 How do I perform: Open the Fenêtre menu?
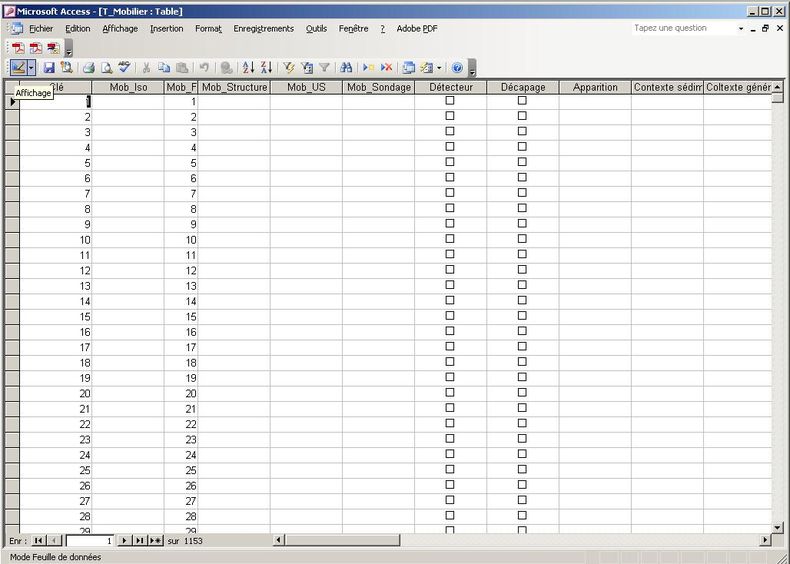[x=354, y=29]
